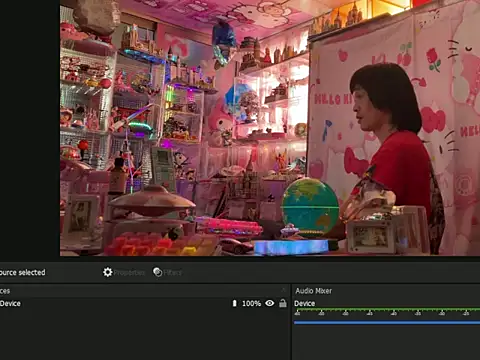Open the Filters dialog for the source
Screen dimensions: 480x360
tap(167, 272)
